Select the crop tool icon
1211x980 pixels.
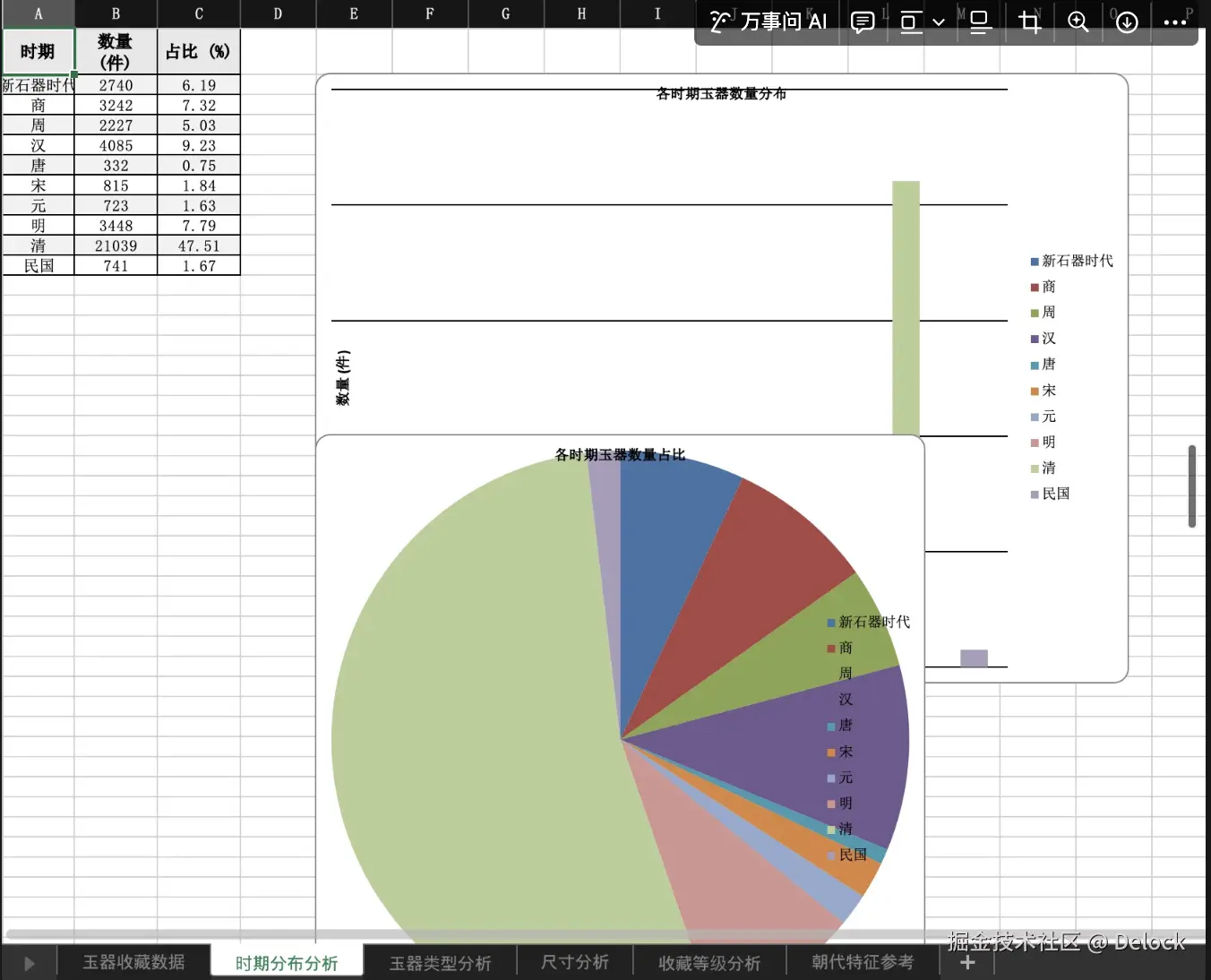[1030, 22]
